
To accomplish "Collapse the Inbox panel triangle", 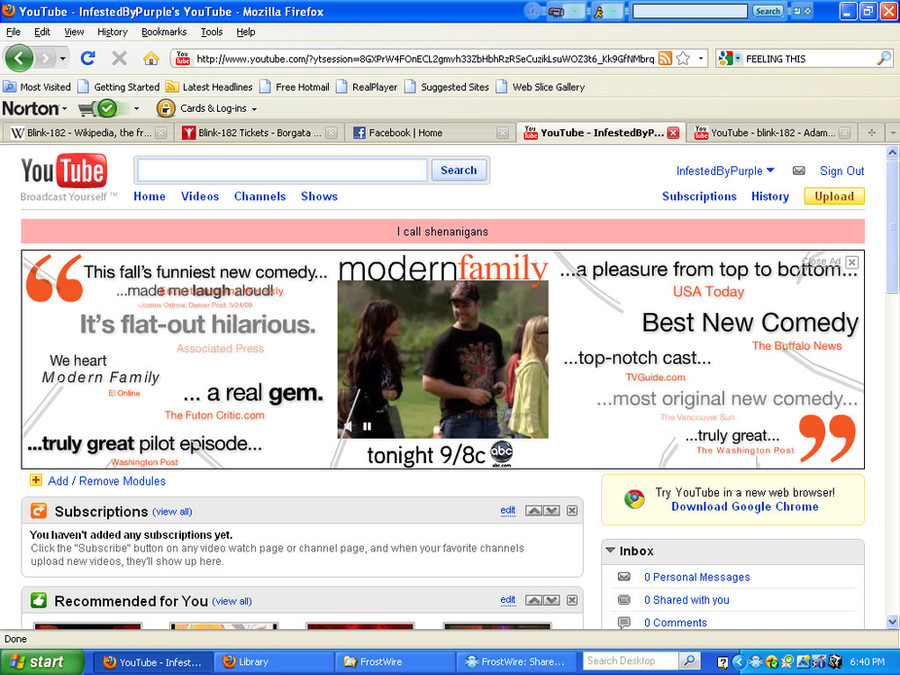I will coord(610,550).
